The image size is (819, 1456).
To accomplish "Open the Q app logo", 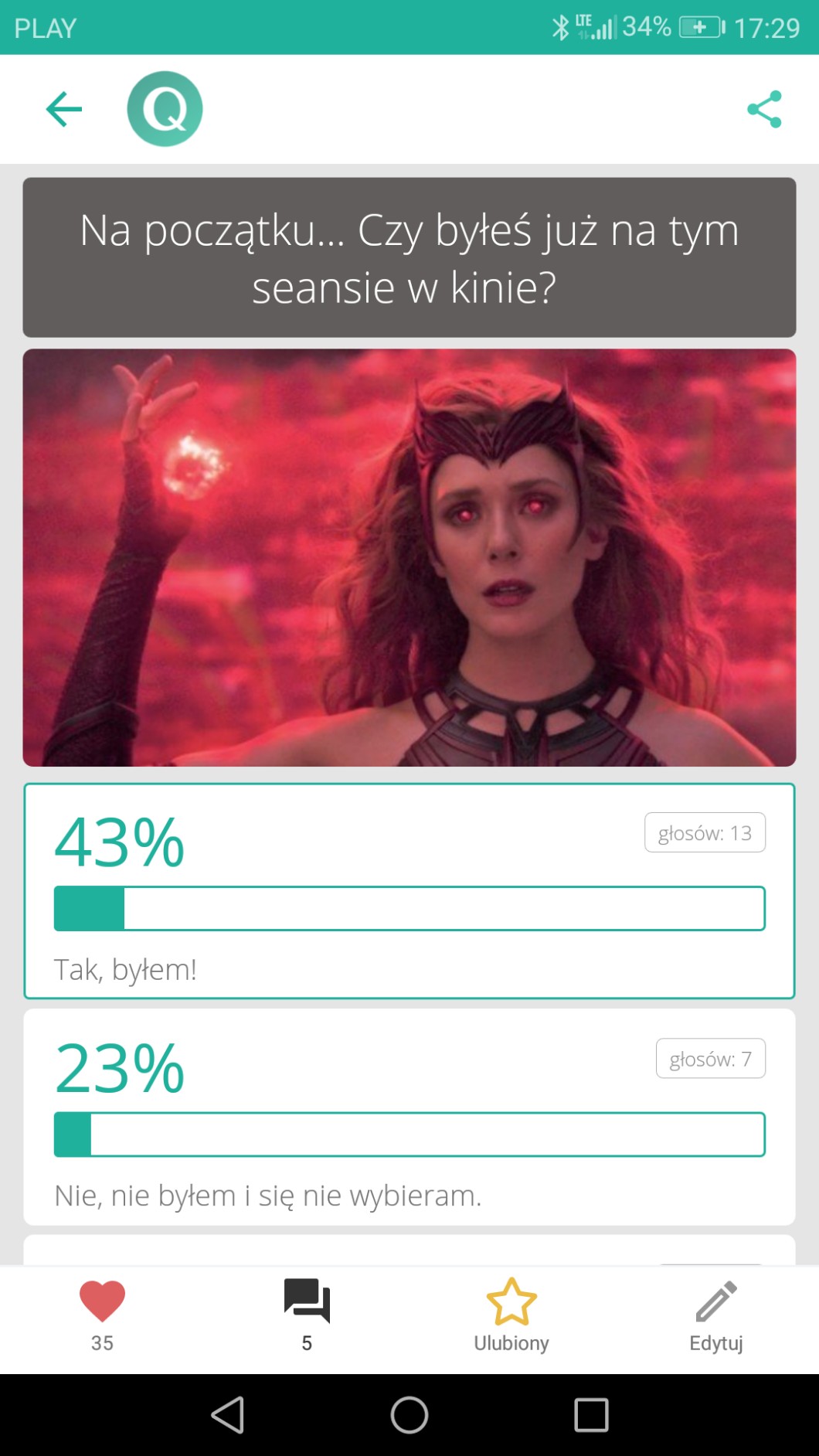I will click(x=165, y=109).
